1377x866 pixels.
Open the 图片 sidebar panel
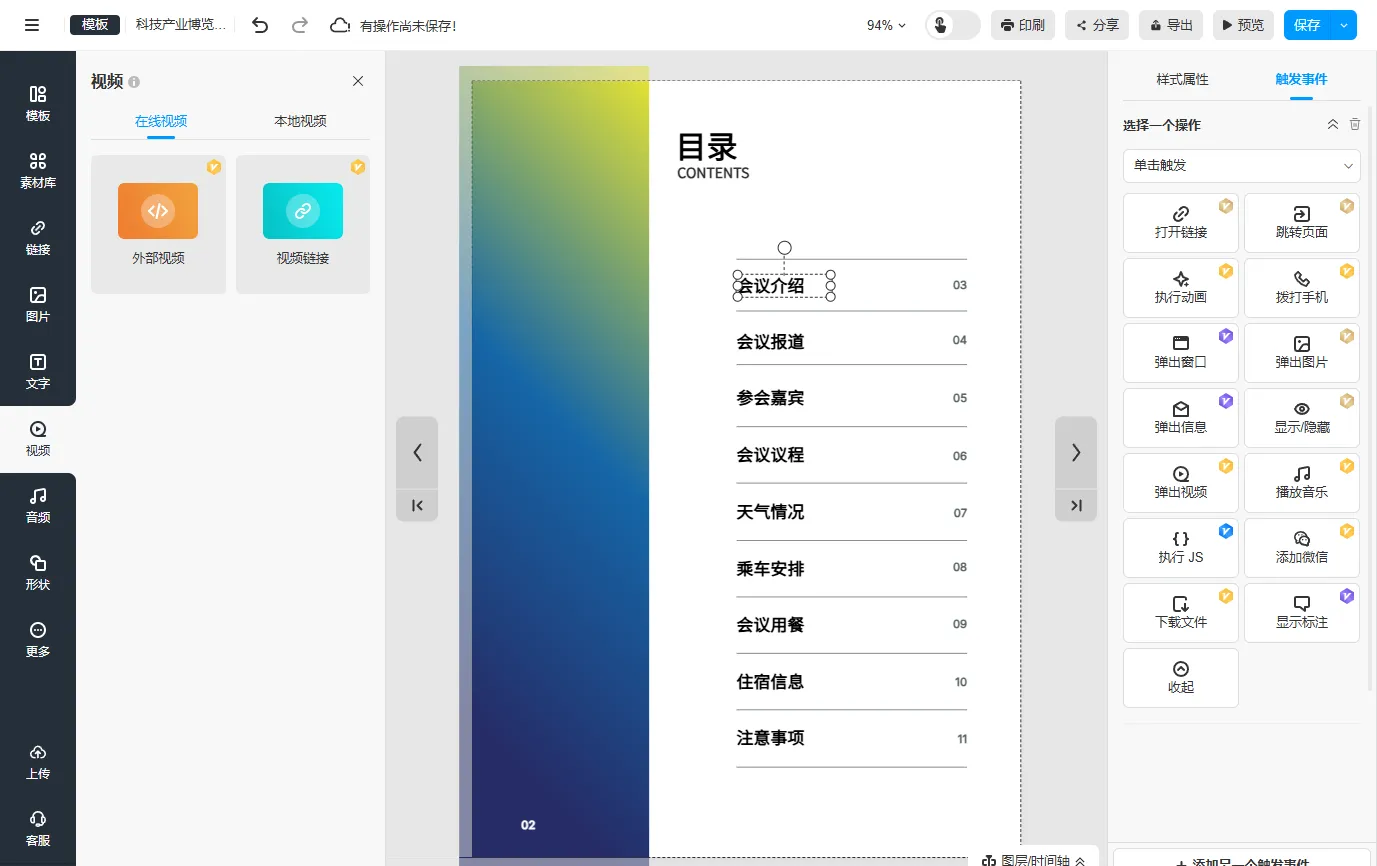point(38,305)
